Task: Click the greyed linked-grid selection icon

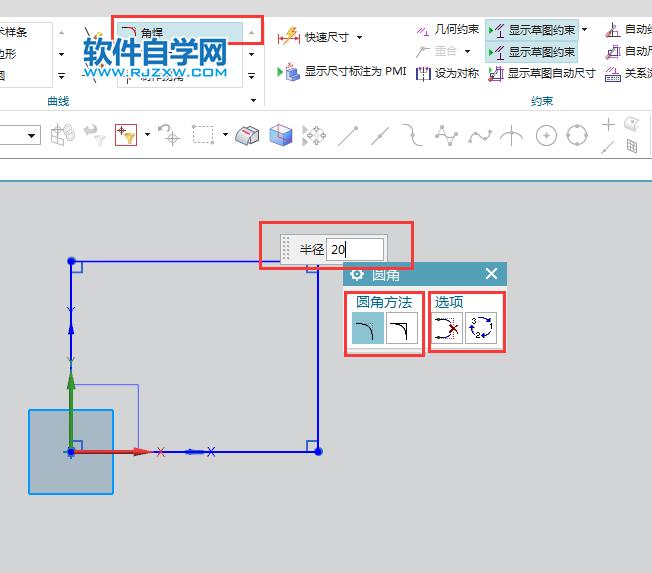Action: click(x=62, y=135)
